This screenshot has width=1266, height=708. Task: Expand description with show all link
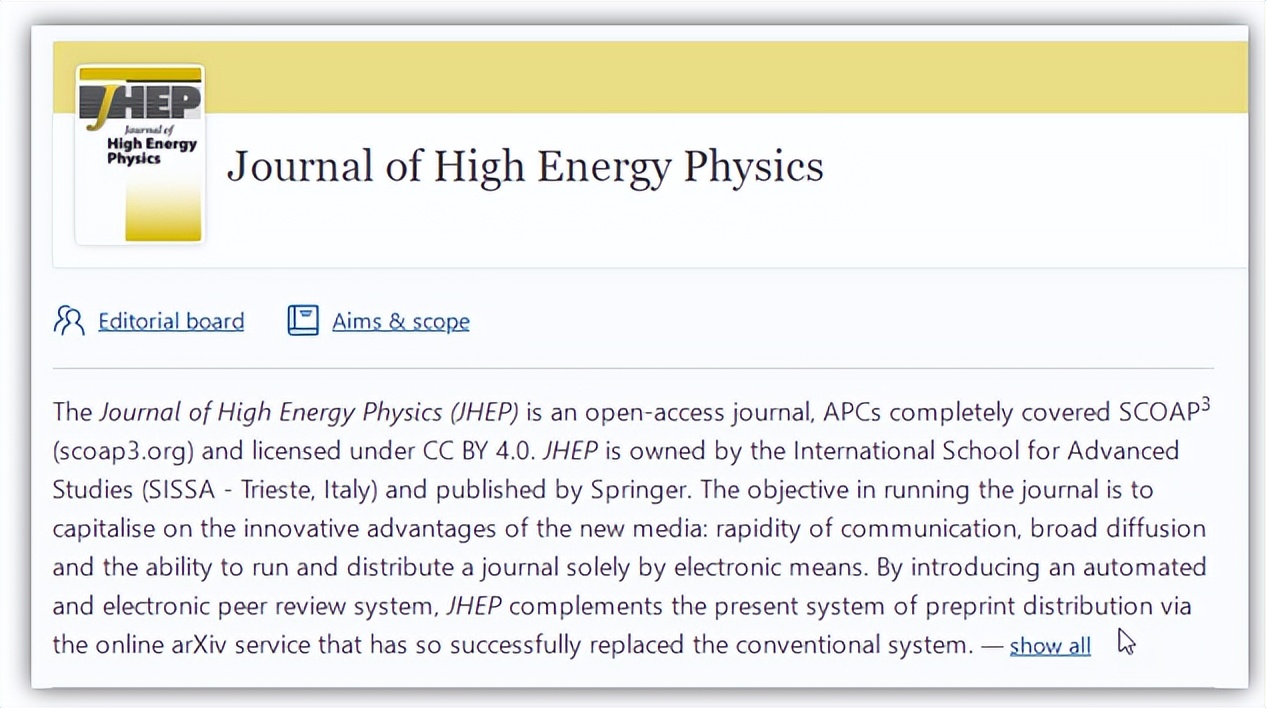1050,645
